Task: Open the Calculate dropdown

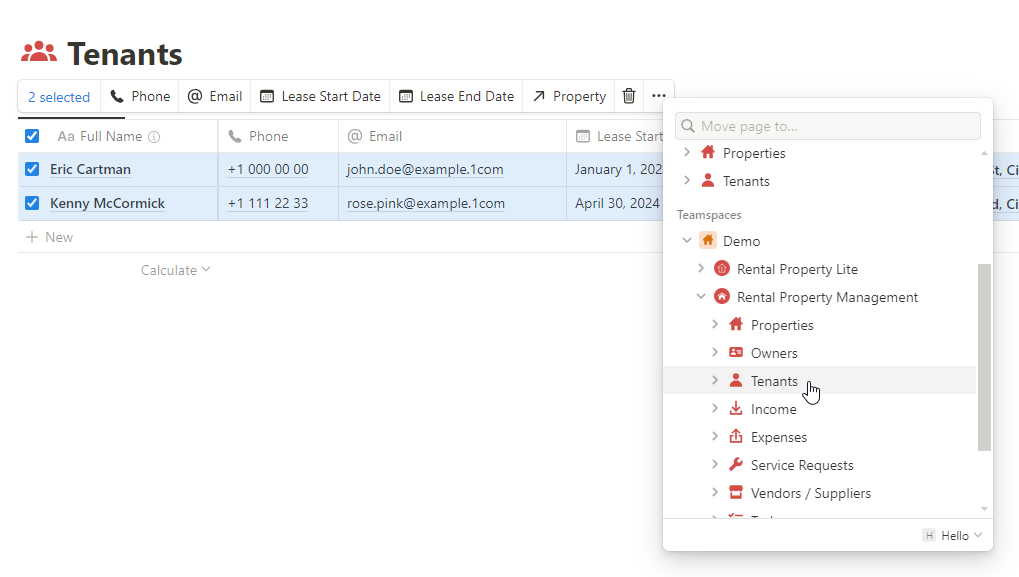Action: [175, 270]
